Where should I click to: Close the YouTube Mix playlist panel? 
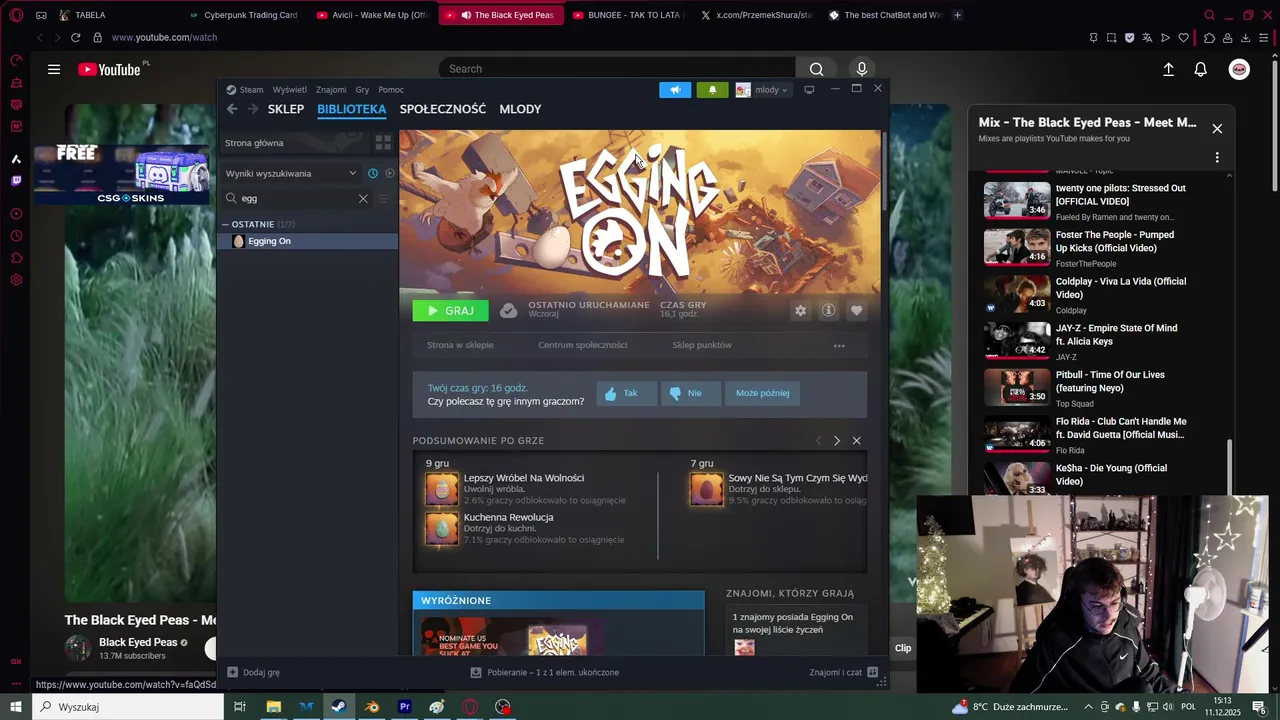(x=1217, y=129)
